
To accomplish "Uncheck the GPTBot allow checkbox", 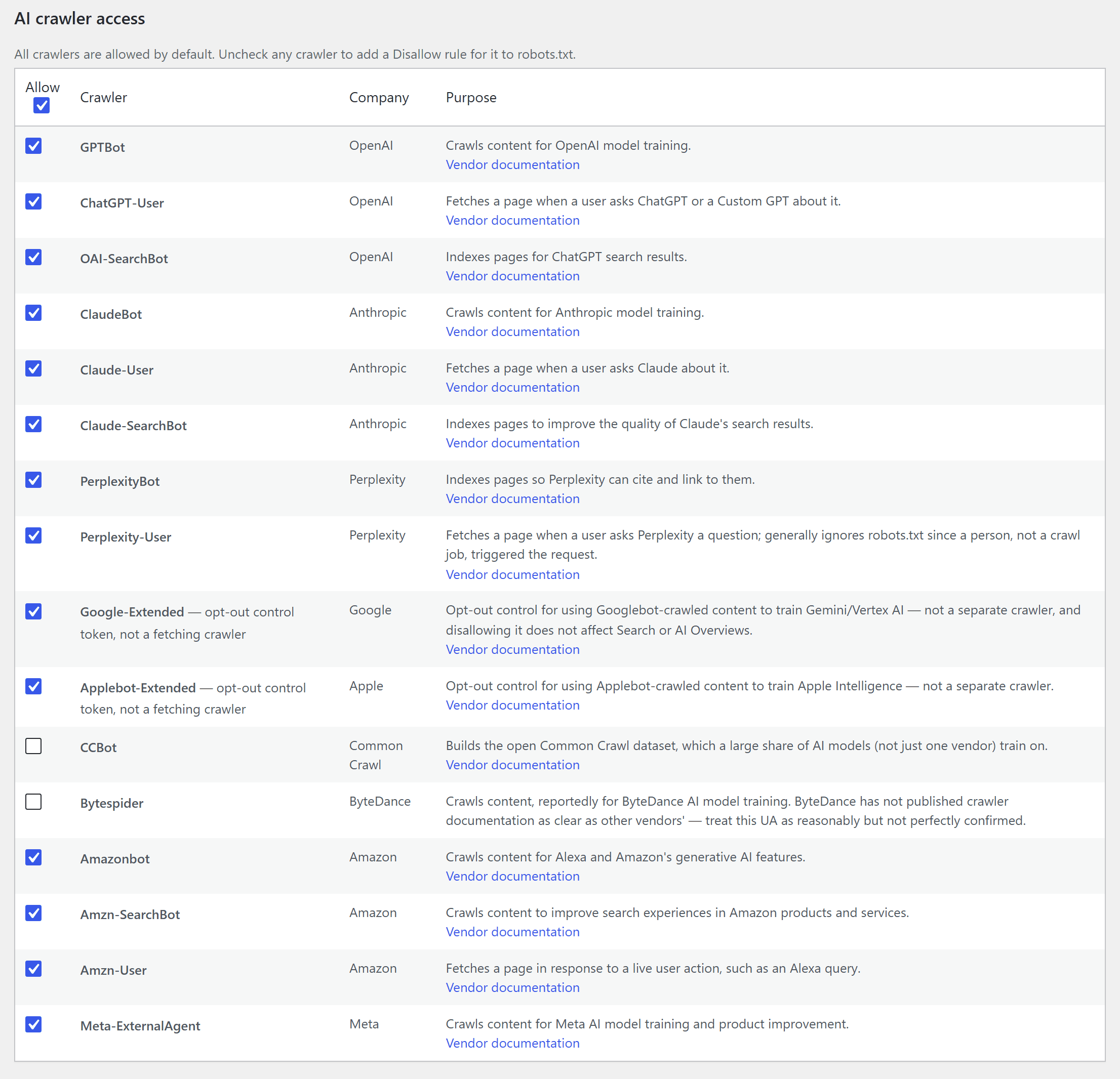I will tap(34, 146).
